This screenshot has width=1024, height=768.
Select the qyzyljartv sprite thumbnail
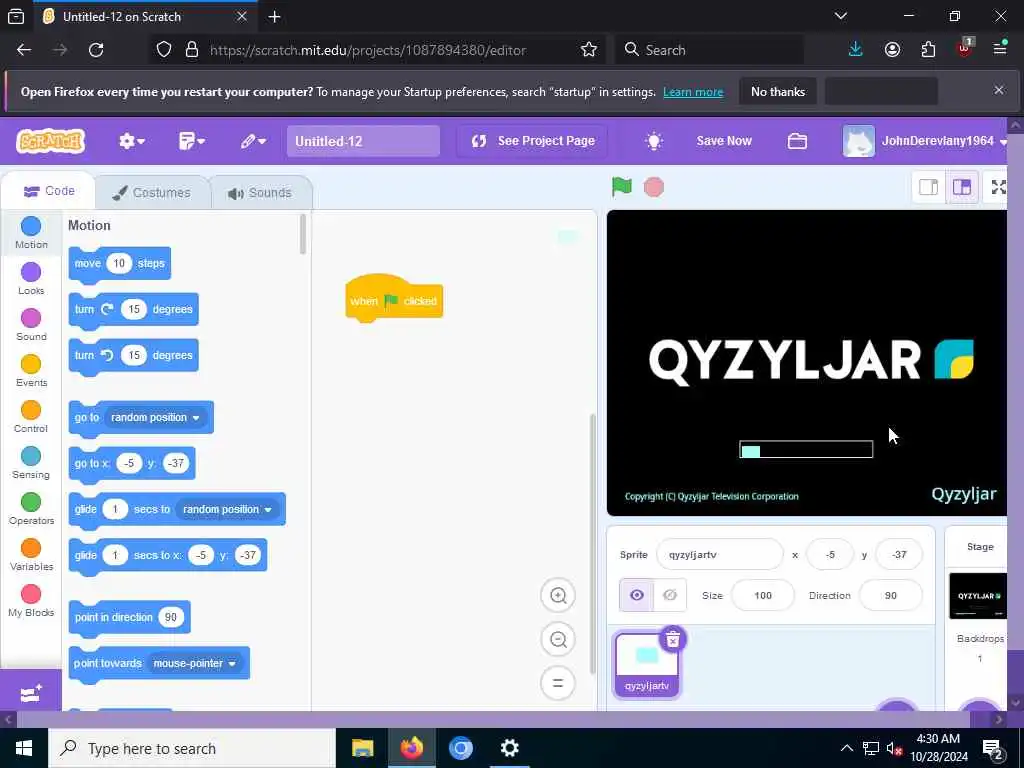click(647, 665)
